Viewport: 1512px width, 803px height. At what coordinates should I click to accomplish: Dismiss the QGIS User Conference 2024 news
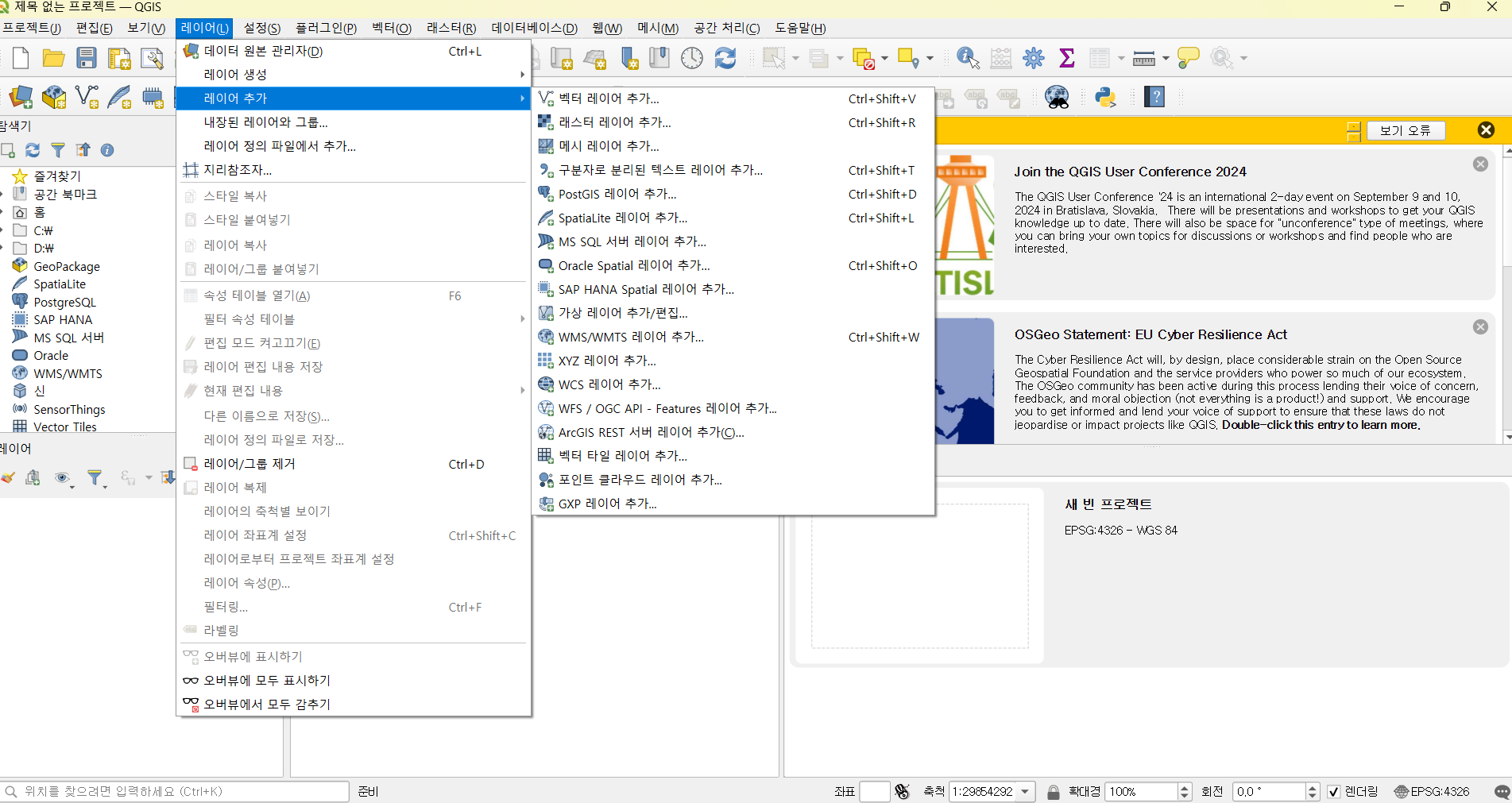pos(1480,164)
